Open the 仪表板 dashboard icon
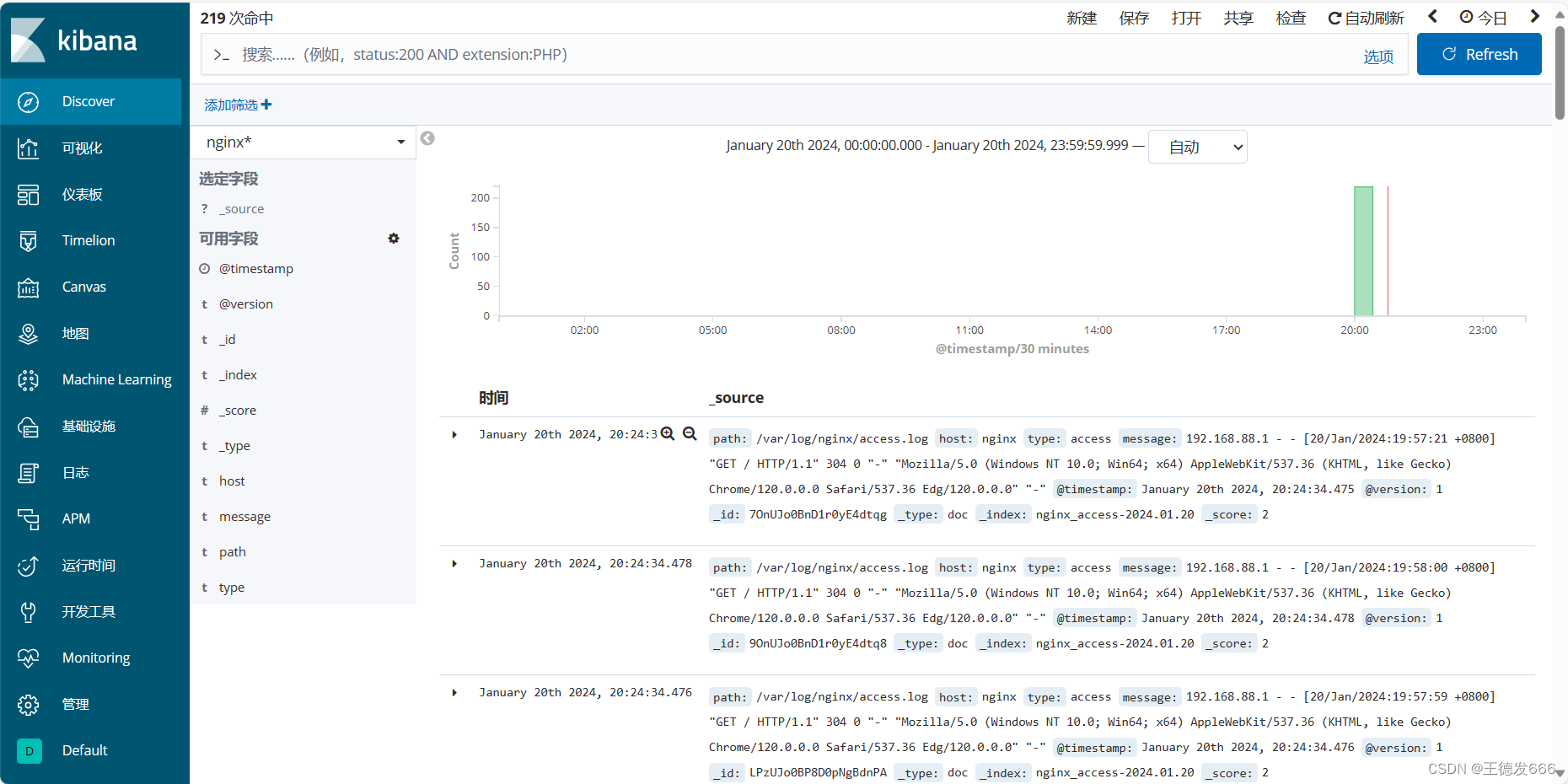 click(28, 195)
